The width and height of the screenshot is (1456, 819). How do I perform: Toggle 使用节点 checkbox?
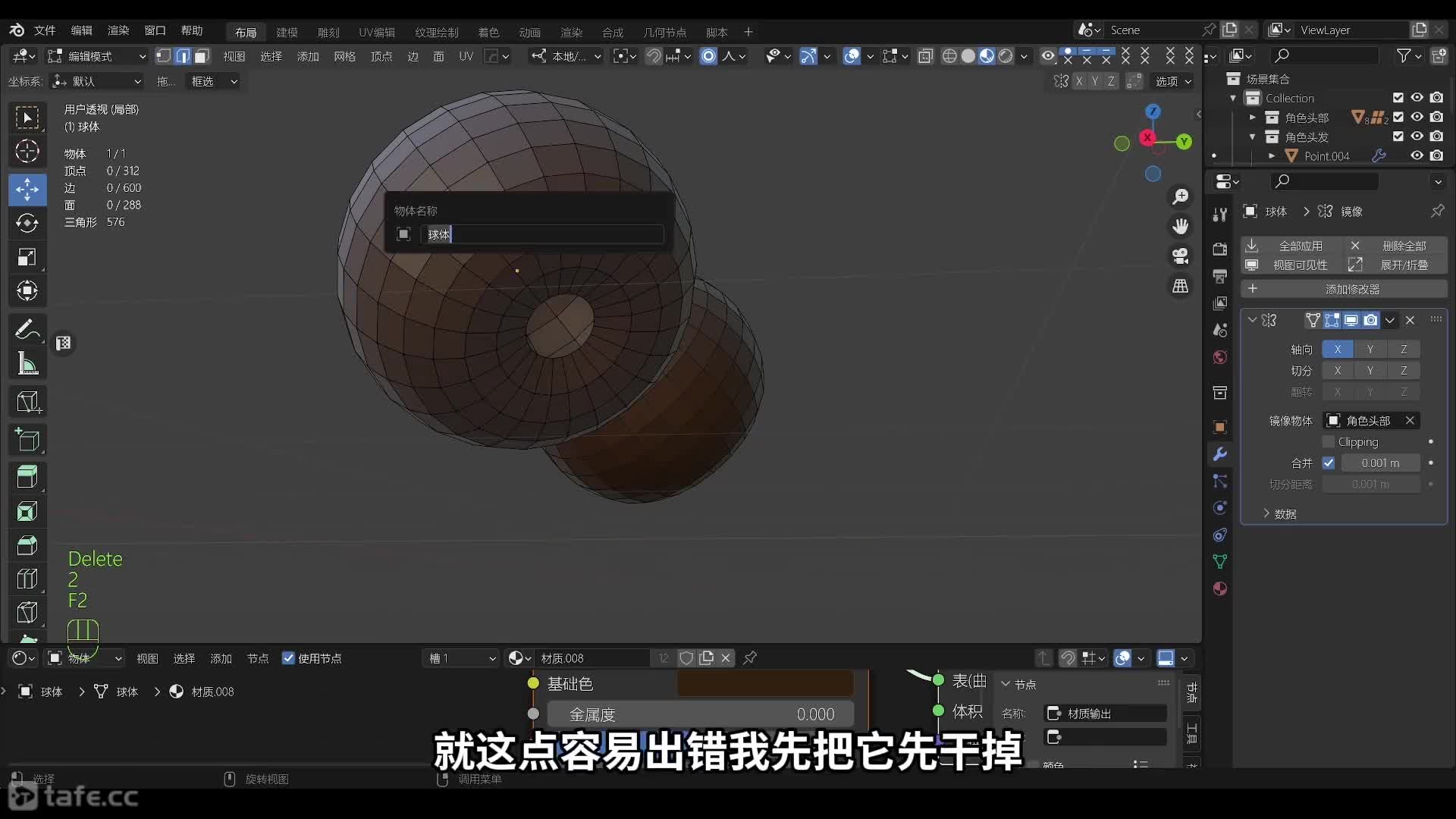pos(288,658)
